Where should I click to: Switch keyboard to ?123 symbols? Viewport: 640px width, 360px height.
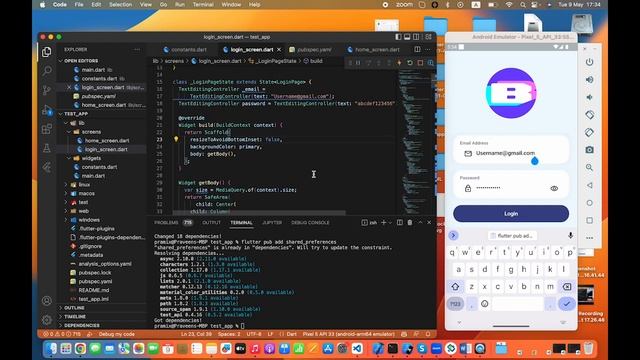[455, 304]
